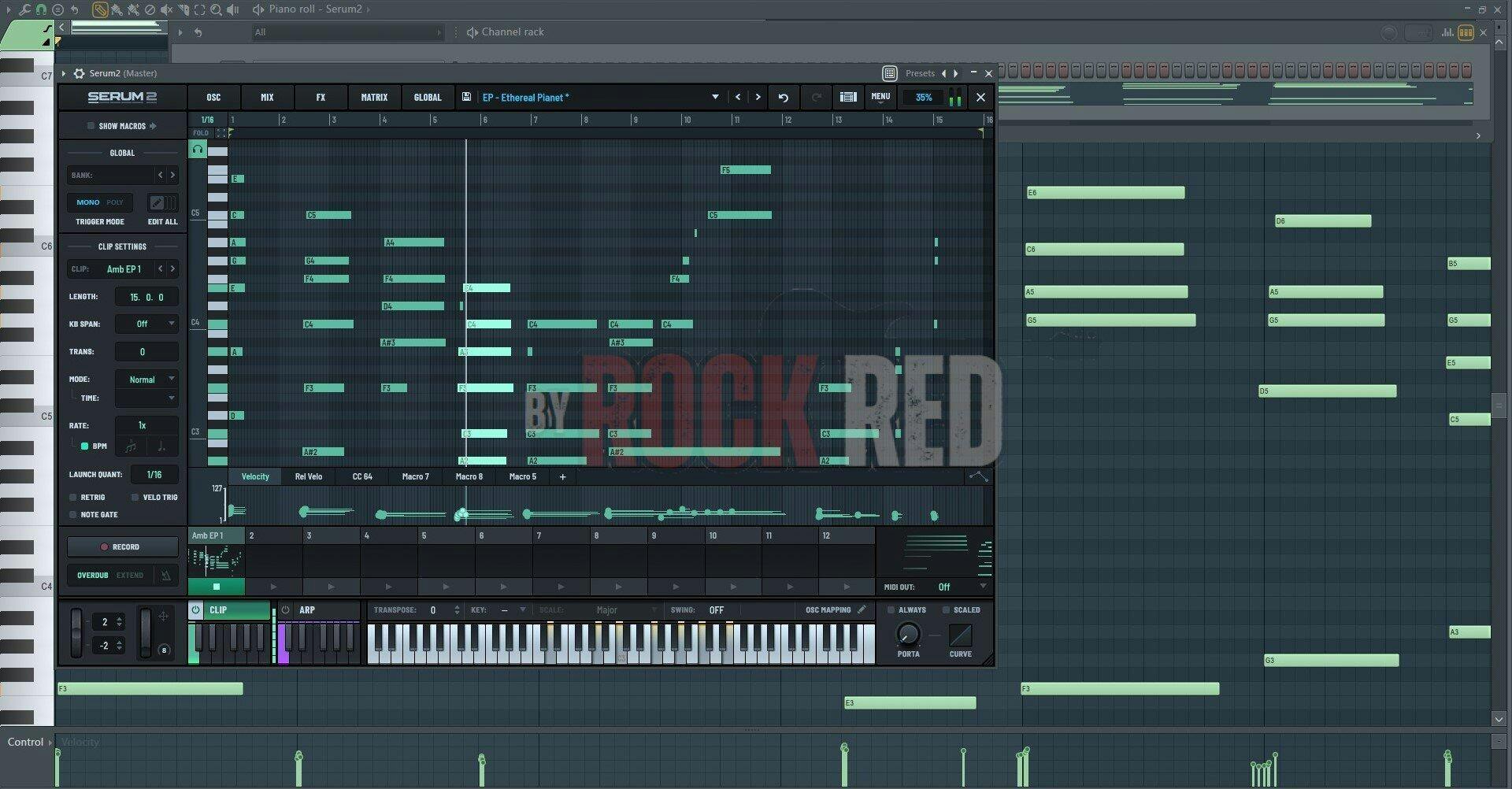The image size is (1512, 789).
Task: Enable SCALED portamento checkbox
Action: tap(946, 610)
